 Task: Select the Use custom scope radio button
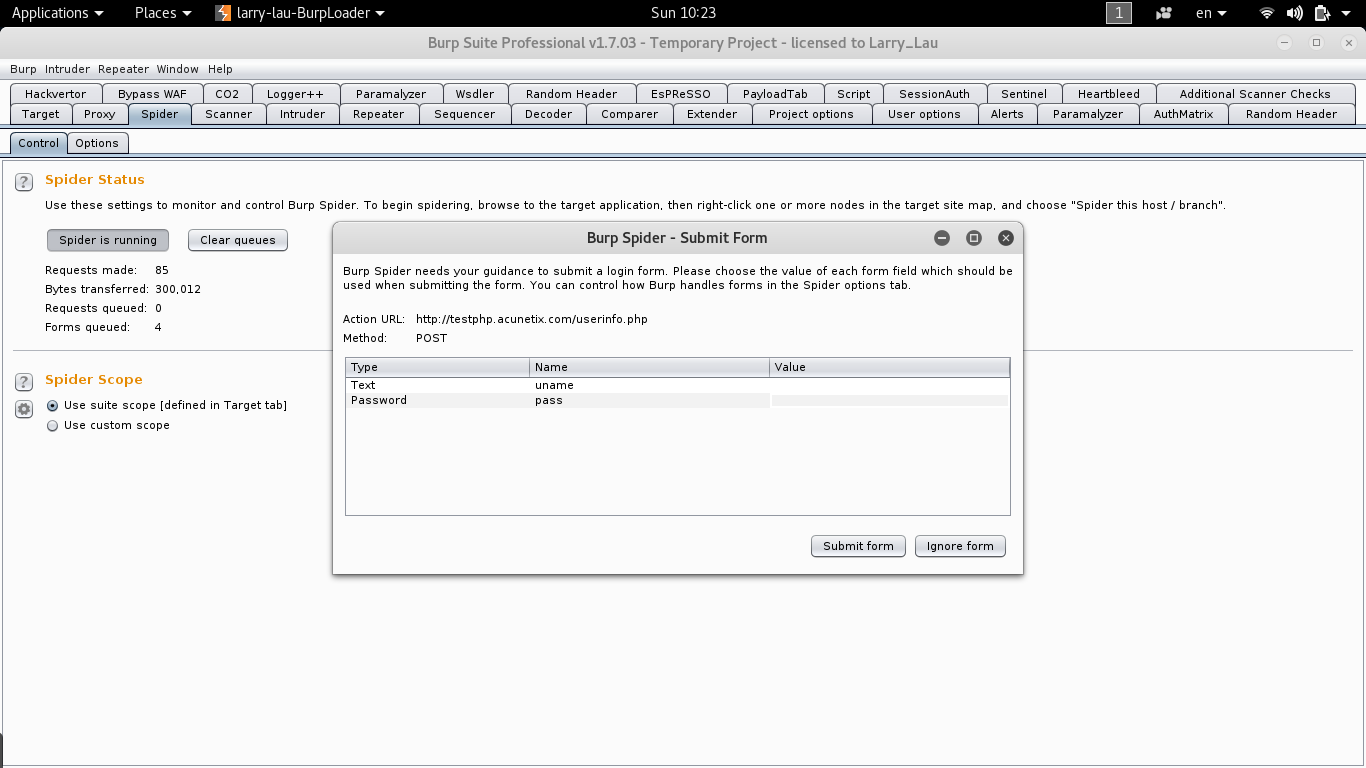pyautogui.click(x=53, y=425)
